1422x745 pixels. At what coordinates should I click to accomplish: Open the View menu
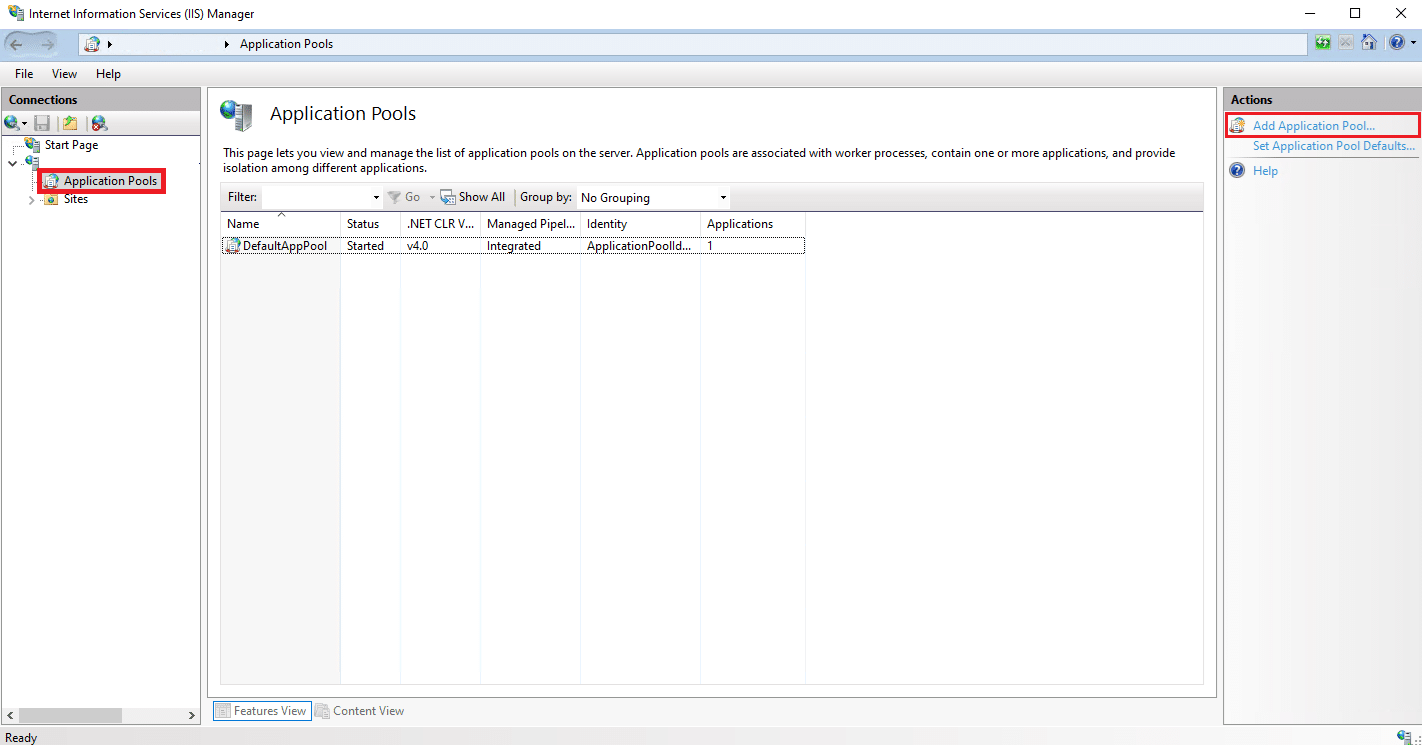point(64,74)
